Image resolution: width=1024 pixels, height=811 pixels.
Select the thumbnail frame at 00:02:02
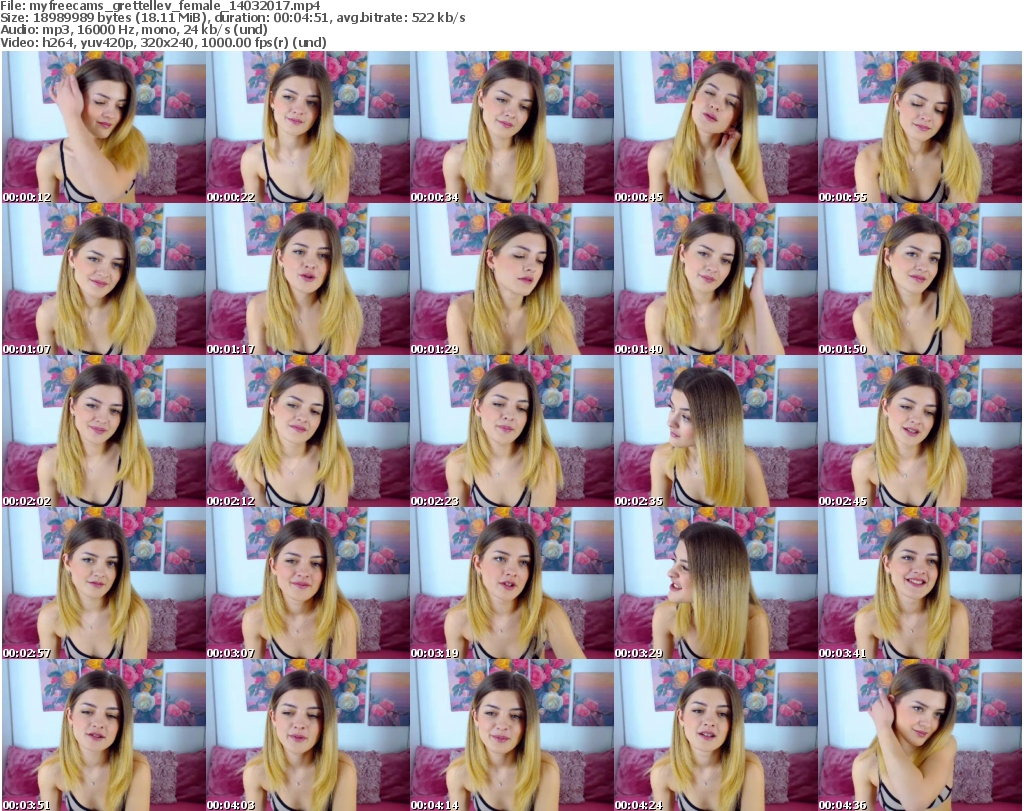[x=104, y=431]
